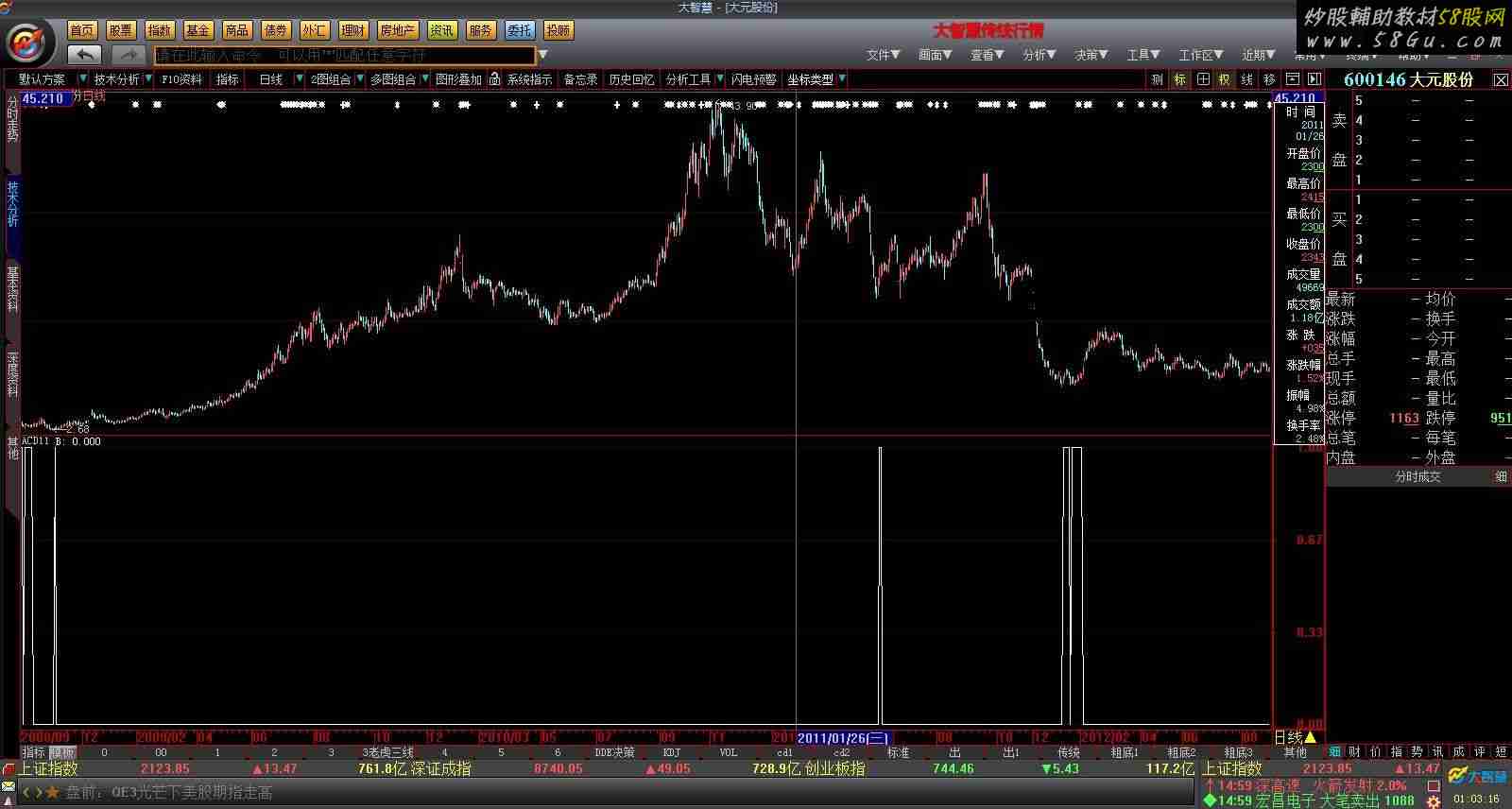Open the 查看 menu

pyautogui.click(x=987, y=55)
